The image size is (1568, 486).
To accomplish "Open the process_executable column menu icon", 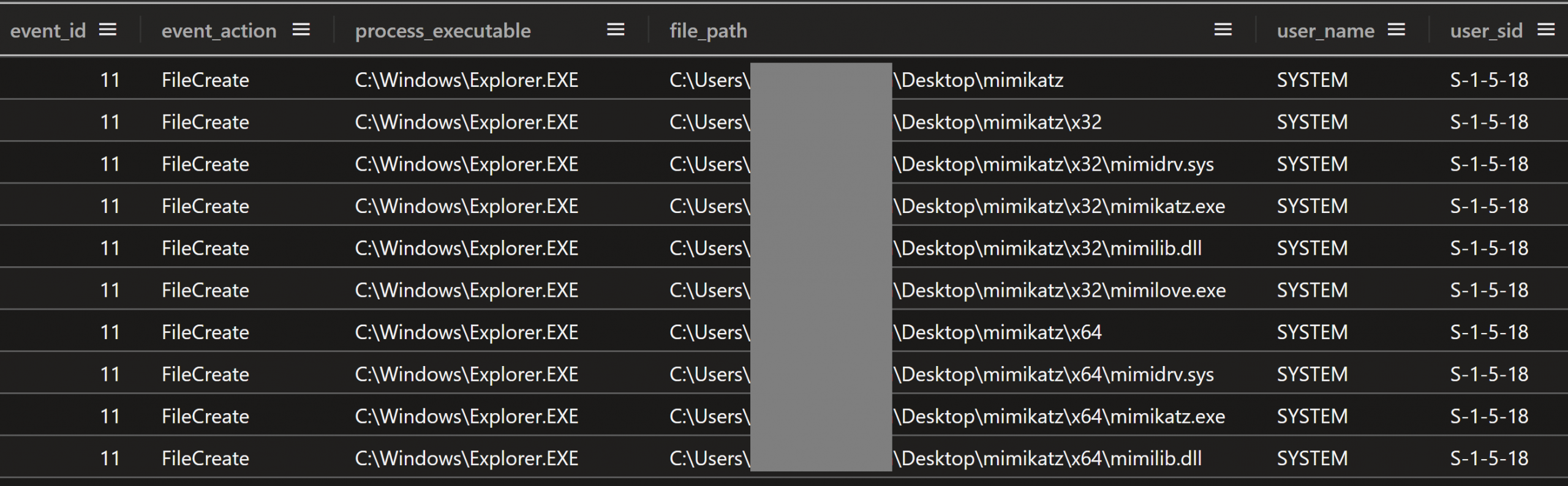I will 616,30.
